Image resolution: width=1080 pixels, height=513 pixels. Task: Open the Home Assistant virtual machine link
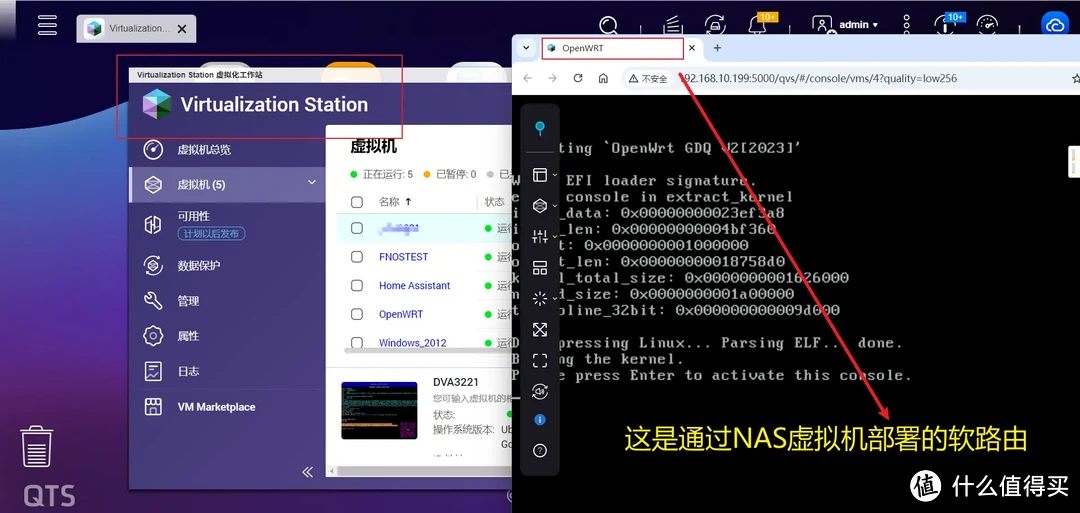[x=415, y=285]
